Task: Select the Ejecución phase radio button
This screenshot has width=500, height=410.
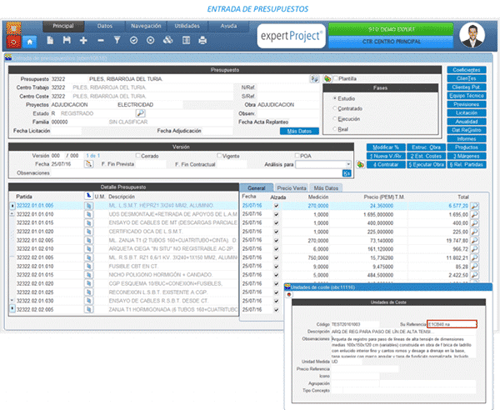Action: coord(335,119)
